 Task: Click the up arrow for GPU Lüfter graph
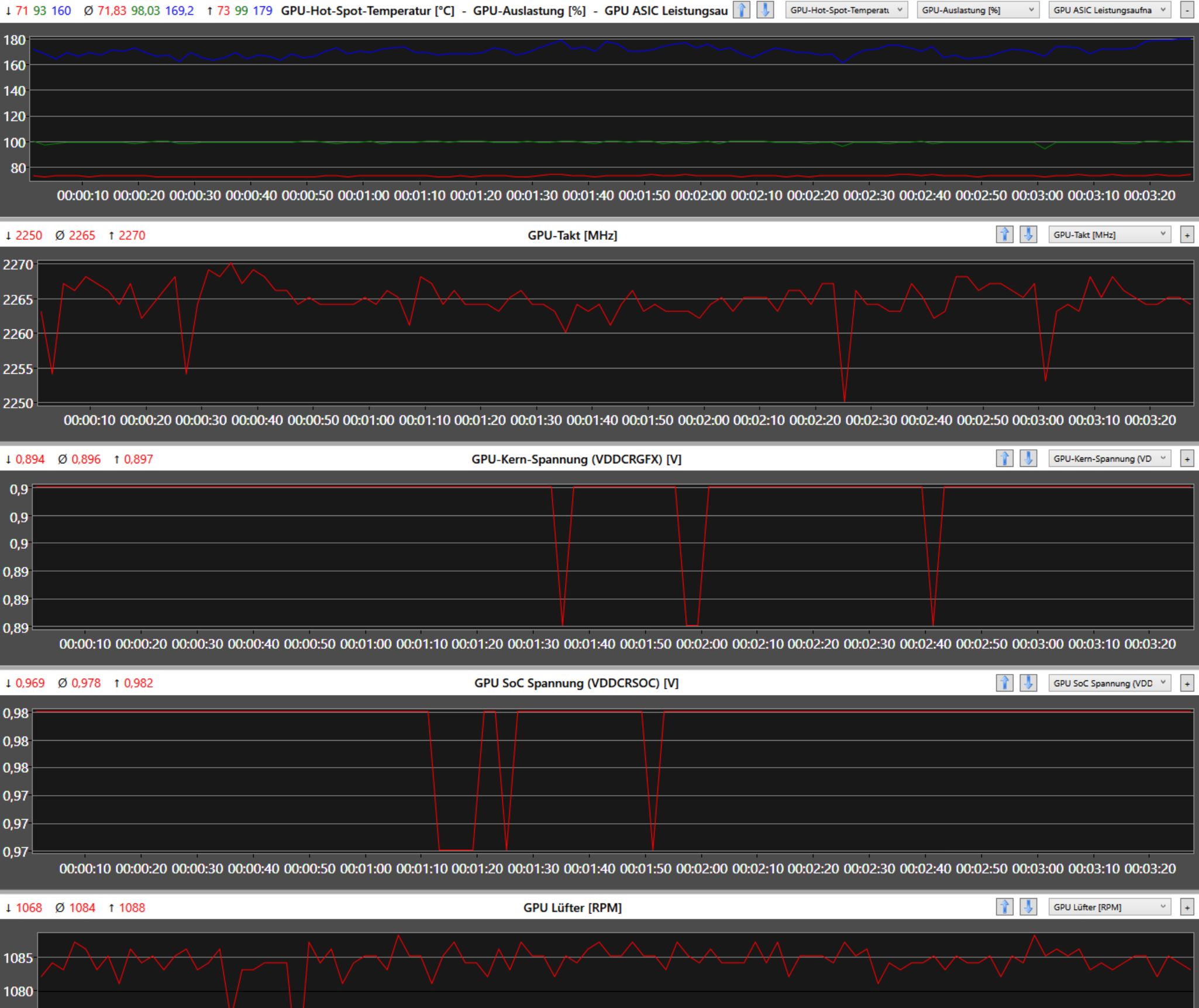point(1004,907)
